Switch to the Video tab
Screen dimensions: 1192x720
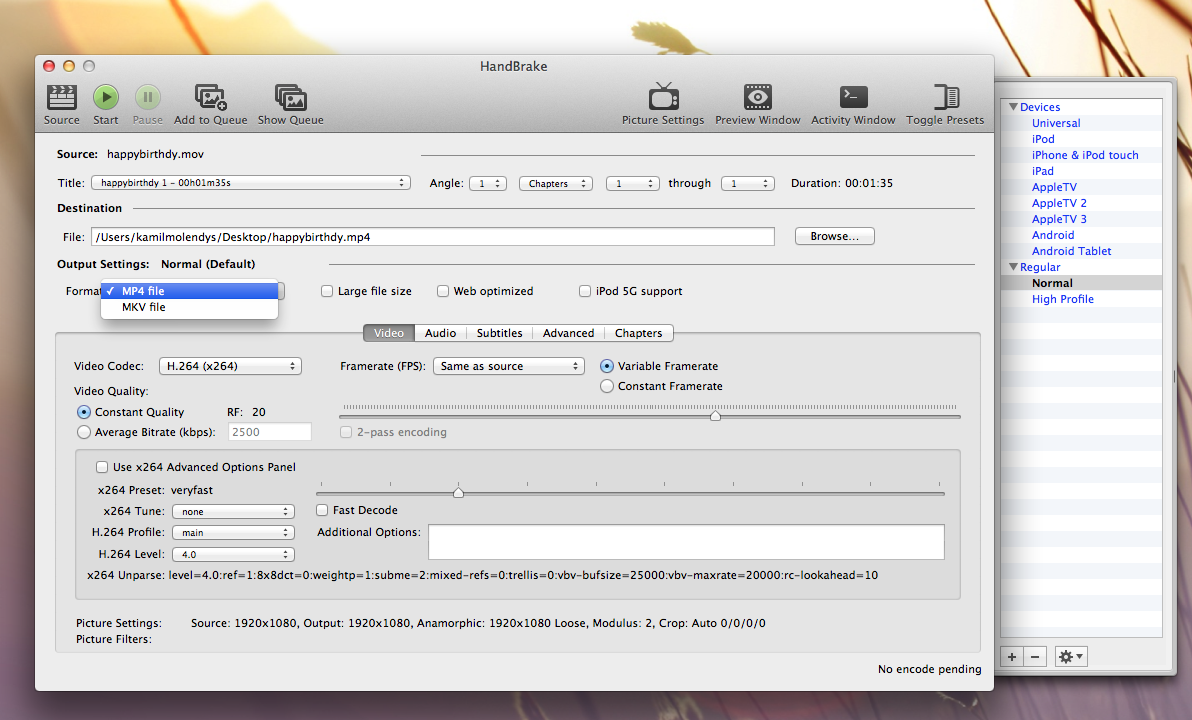pos(388,333)
